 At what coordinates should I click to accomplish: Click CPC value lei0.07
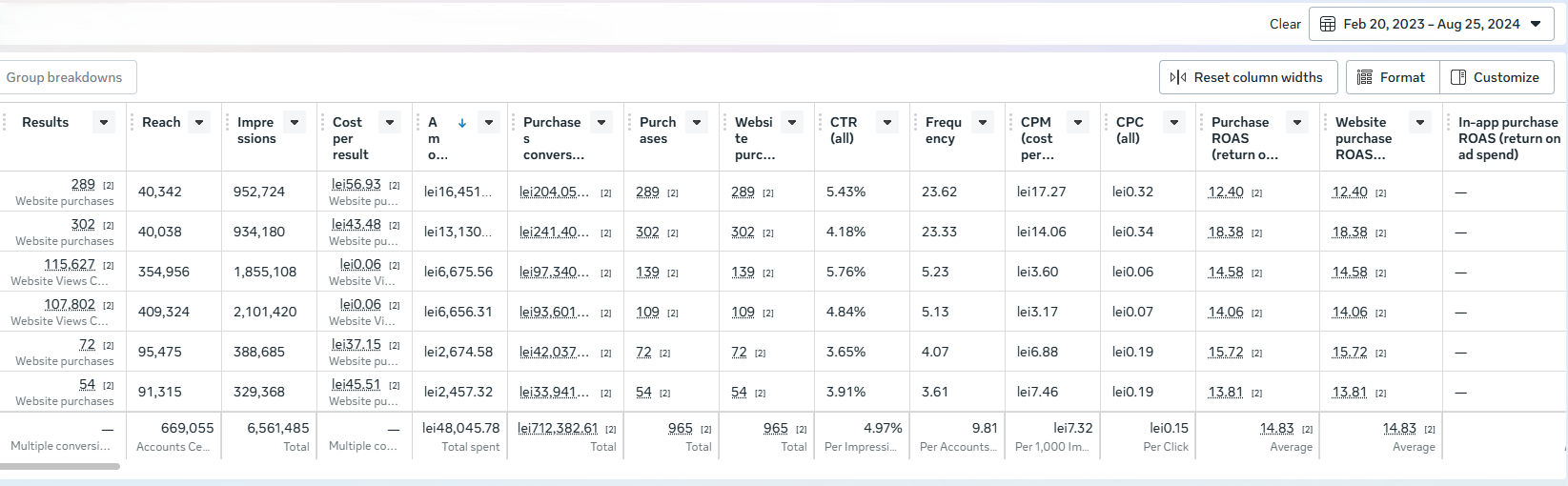point(1133,312)
